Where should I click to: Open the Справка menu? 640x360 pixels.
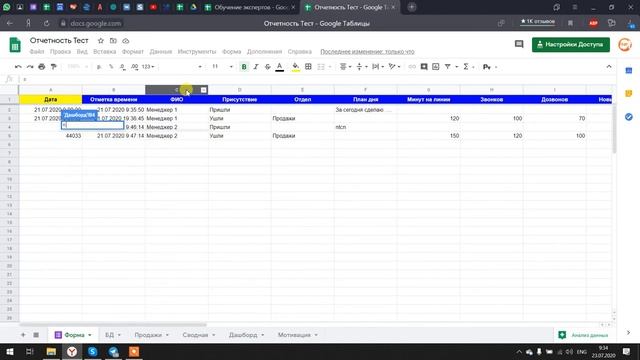coord(300,52)
